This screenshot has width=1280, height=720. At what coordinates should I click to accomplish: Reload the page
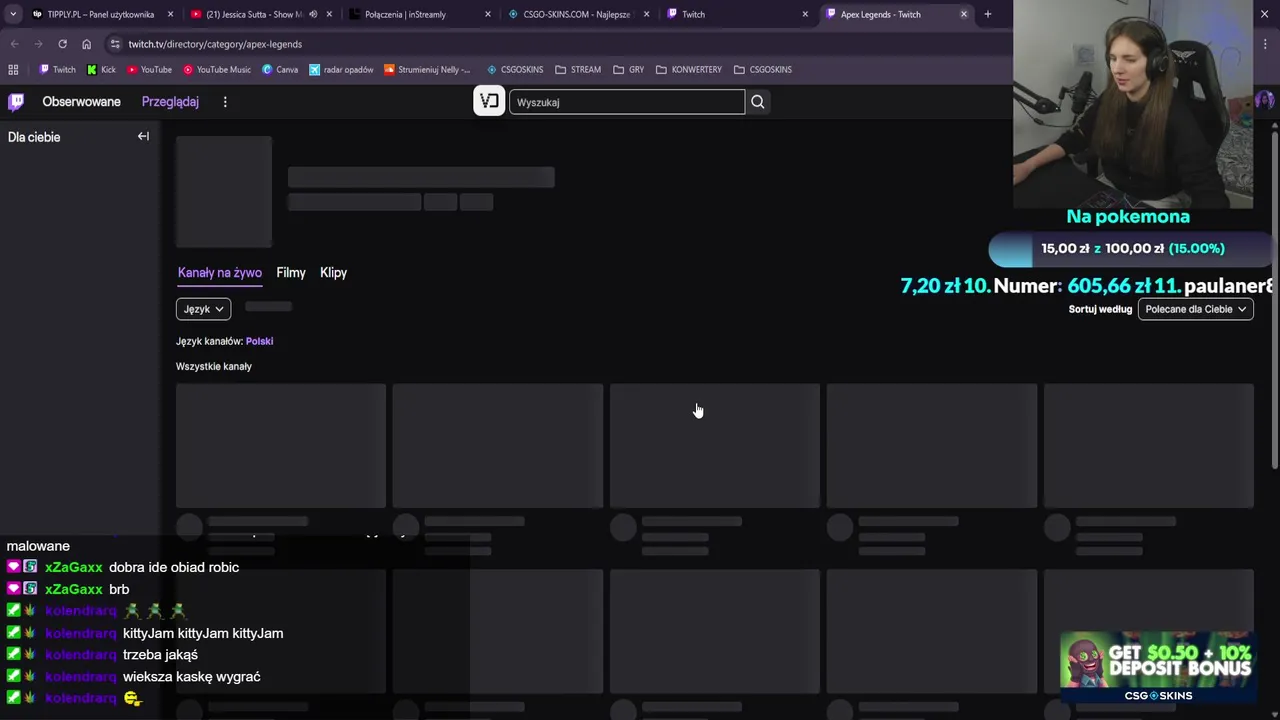tap(62, 44)
